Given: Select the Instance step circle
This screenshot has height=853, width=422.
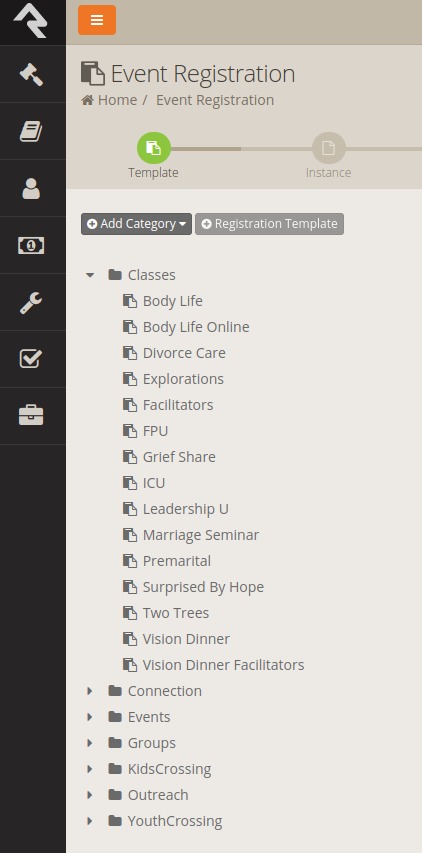Looking at the screenshot, I should pos(328,148).
